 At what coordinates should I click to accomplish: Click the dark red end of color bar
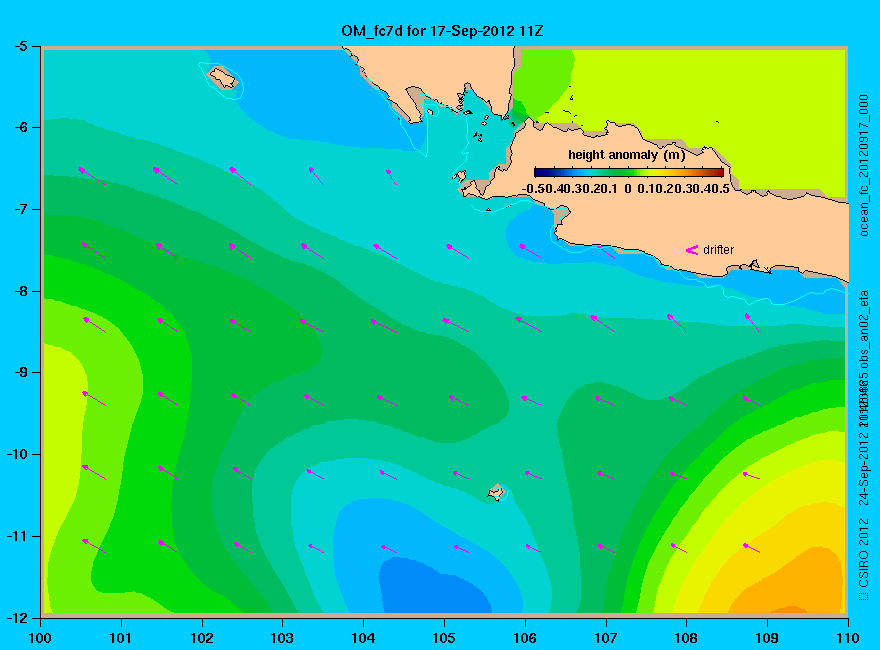[x=719, y=172]
